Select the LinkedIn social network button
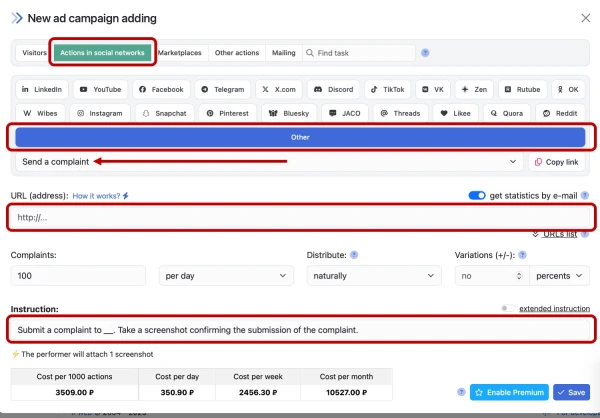Viewport: 600px width, 418px height. [43, 89]
